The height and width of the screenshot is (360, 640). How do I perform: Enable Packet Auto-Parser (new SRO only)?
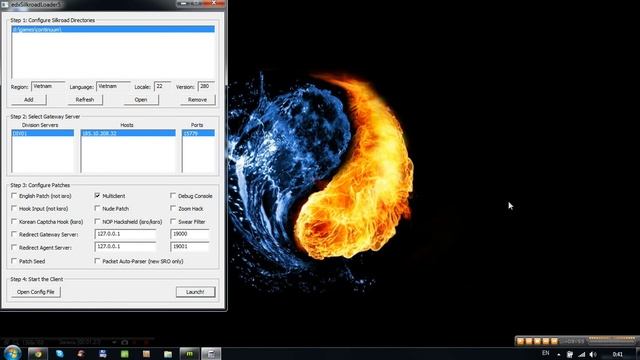(x=97, y=261)
